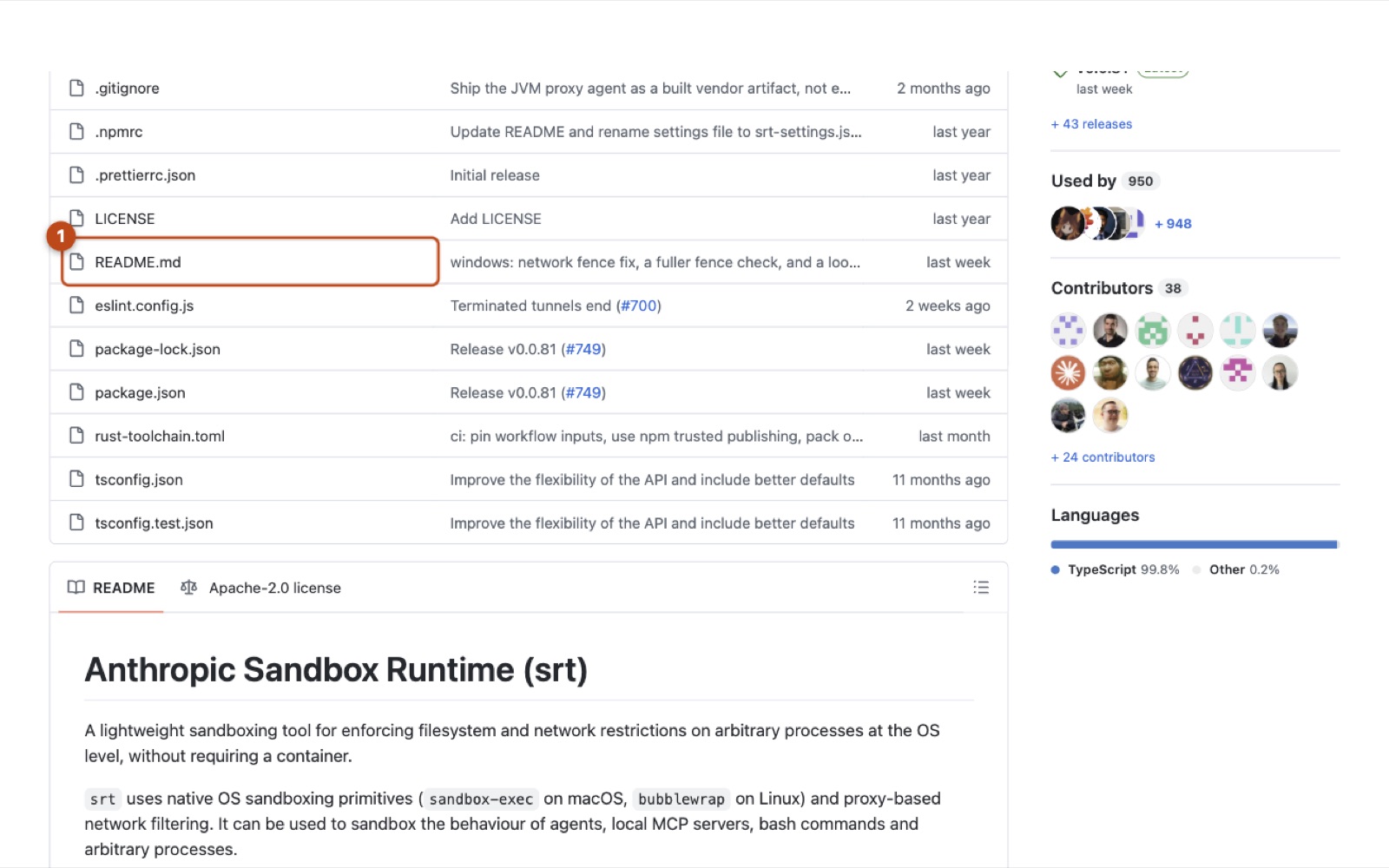Open the .npmrc file
This screenshot has width=1389, height=868.
click(119, 132)
